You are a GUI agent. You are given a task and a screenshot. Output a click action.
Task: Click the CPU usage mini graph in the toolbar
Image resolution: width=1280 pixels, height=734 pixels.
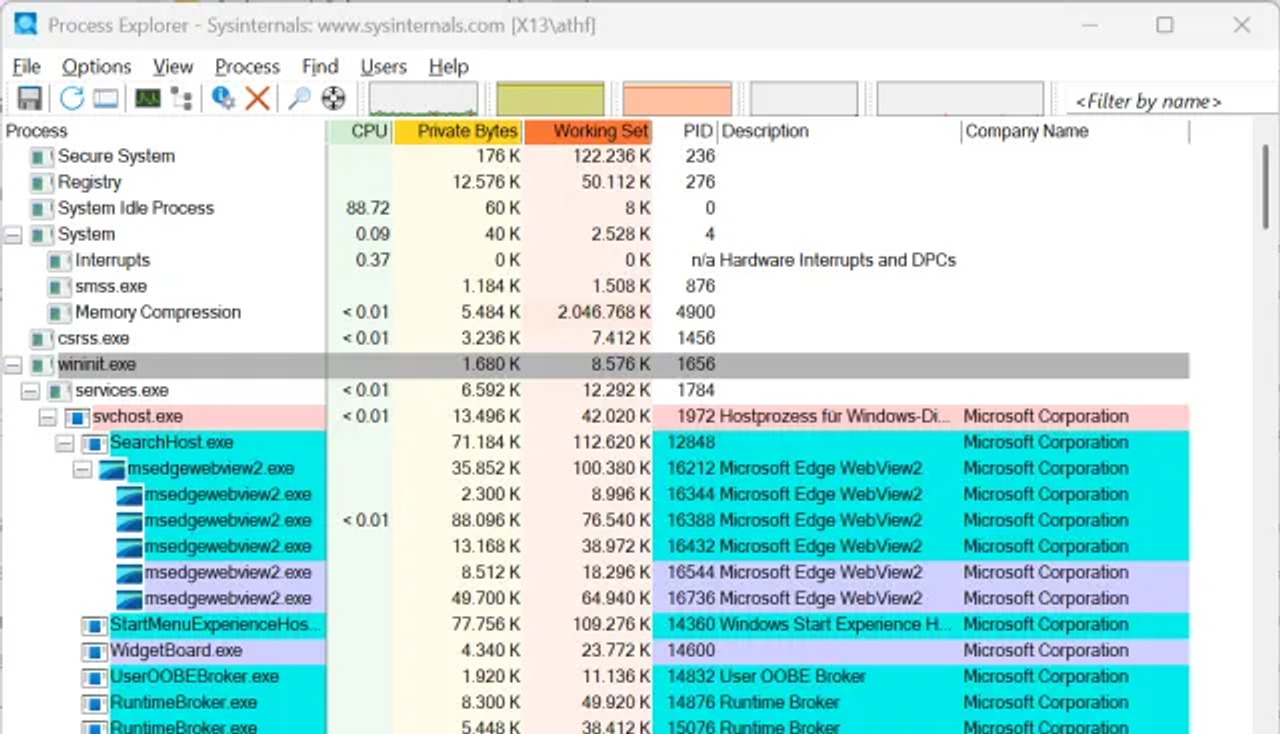423,99
